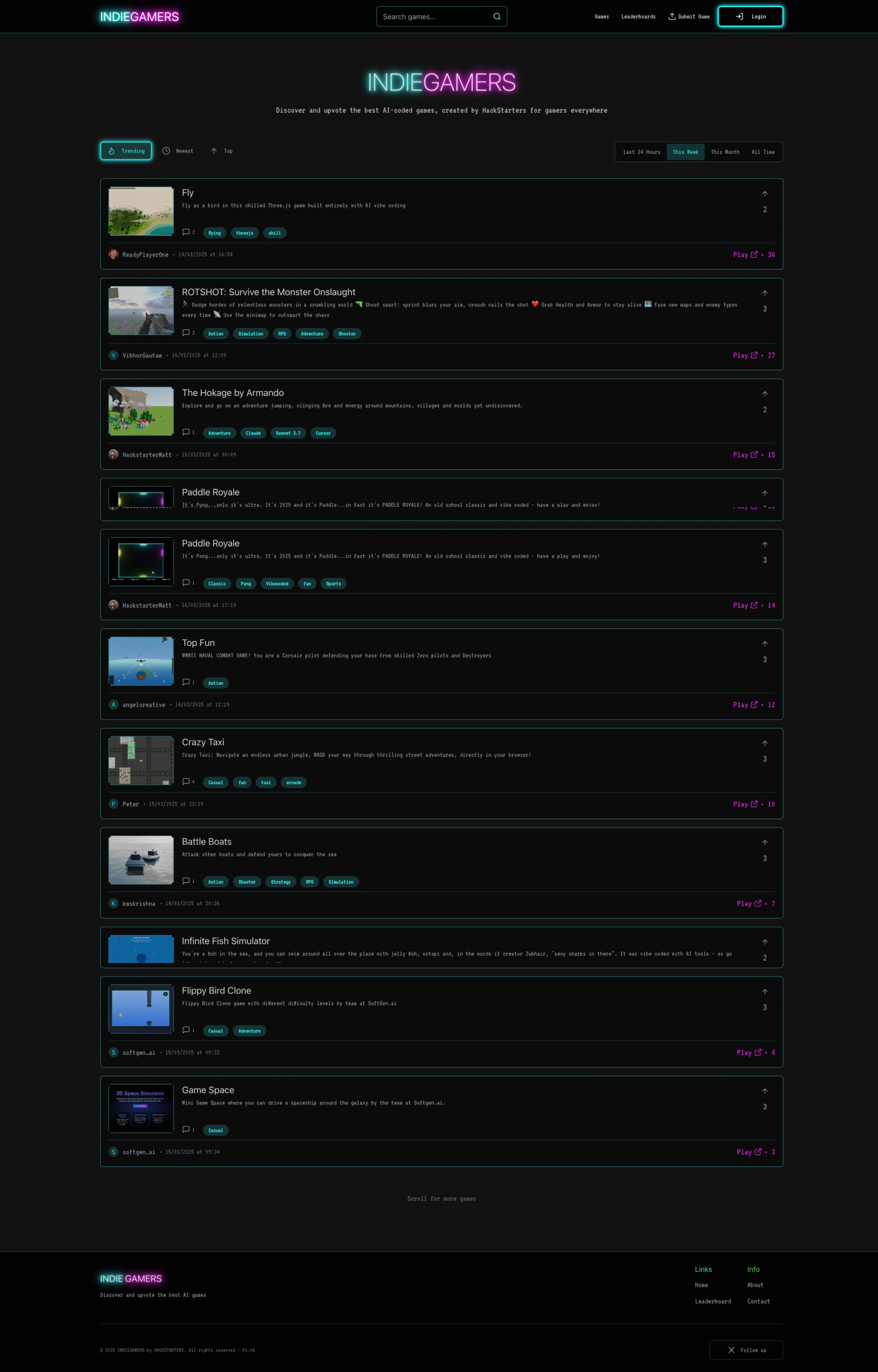Click the Login button
This screenshot has width=878, height=1372.
coord(750,17)
